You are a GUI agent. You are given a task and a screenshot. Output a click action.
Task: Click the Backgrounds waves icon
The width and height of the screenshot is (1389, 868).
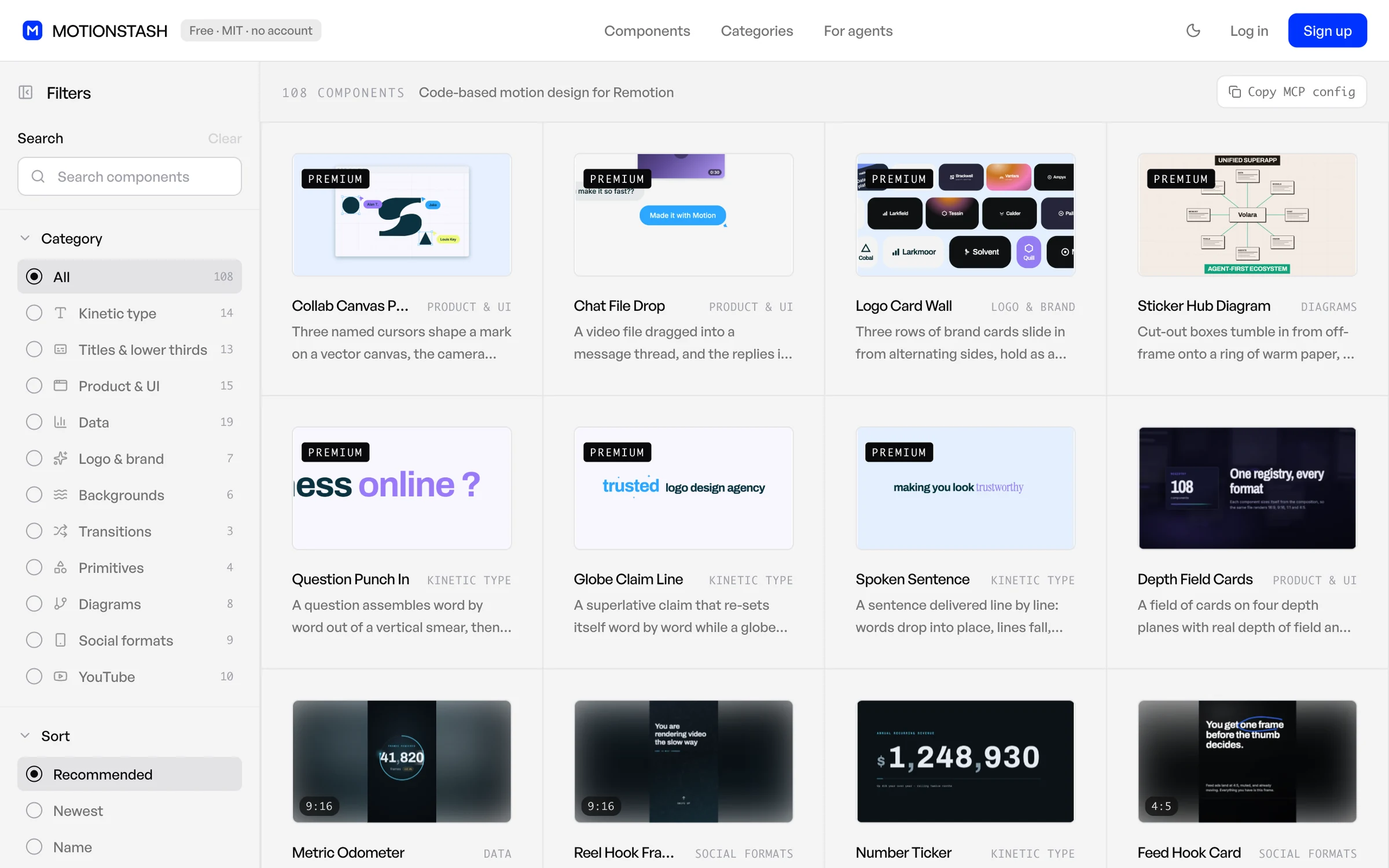click(x=60, y=495)
